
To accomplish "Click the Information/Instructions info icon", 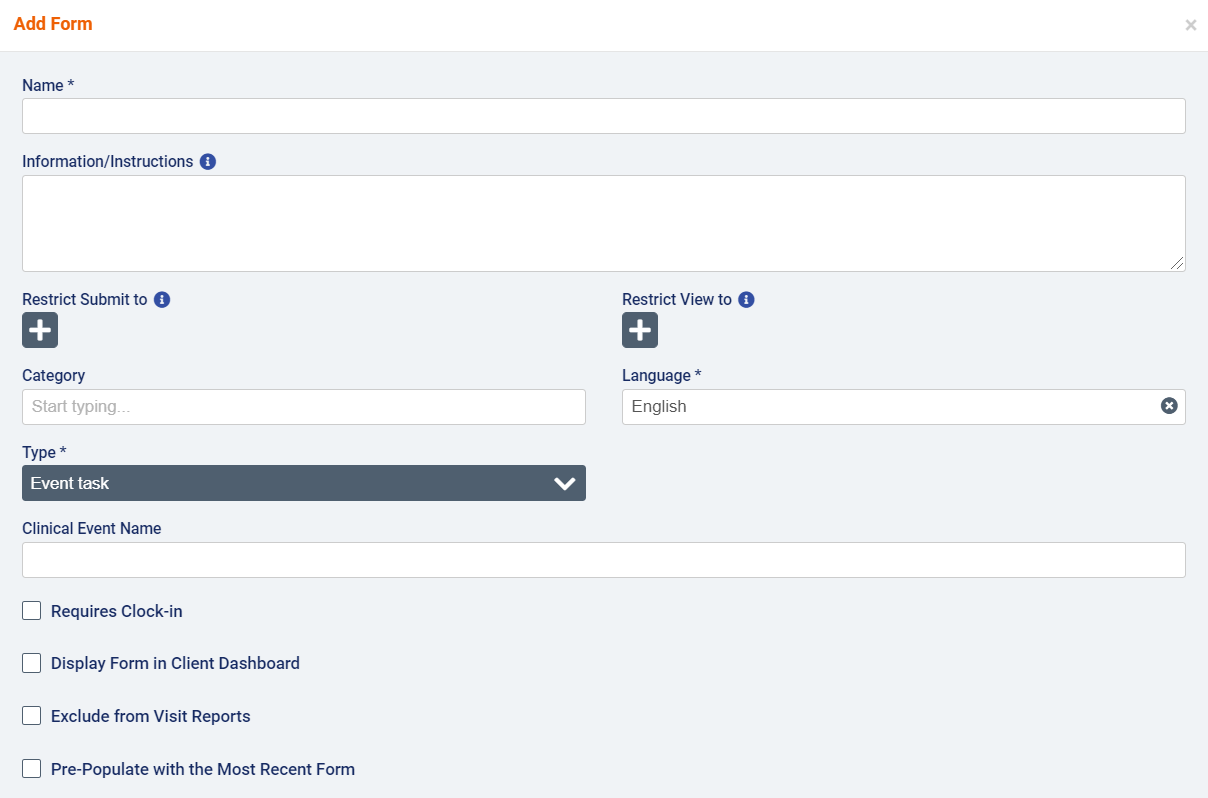I will pyautogui.click(x=208, y=162).
